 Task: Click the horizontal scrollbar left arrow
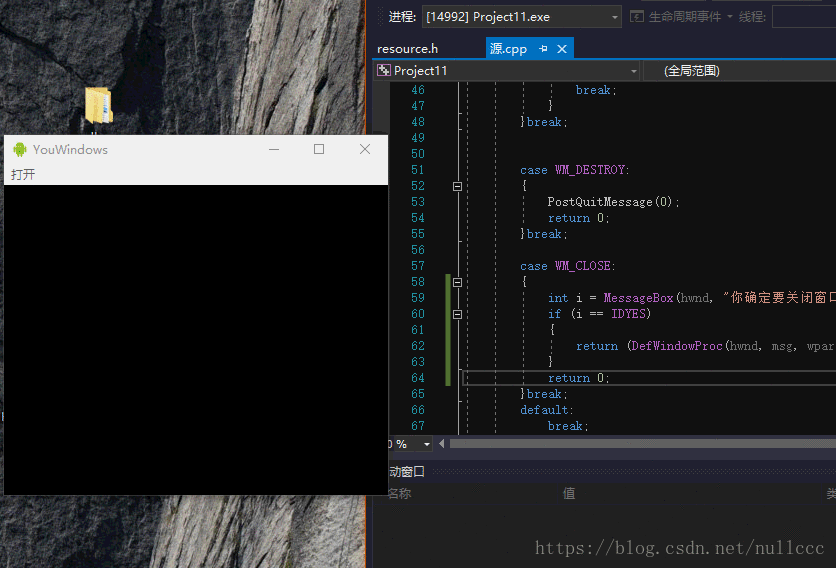pos(441,444)
